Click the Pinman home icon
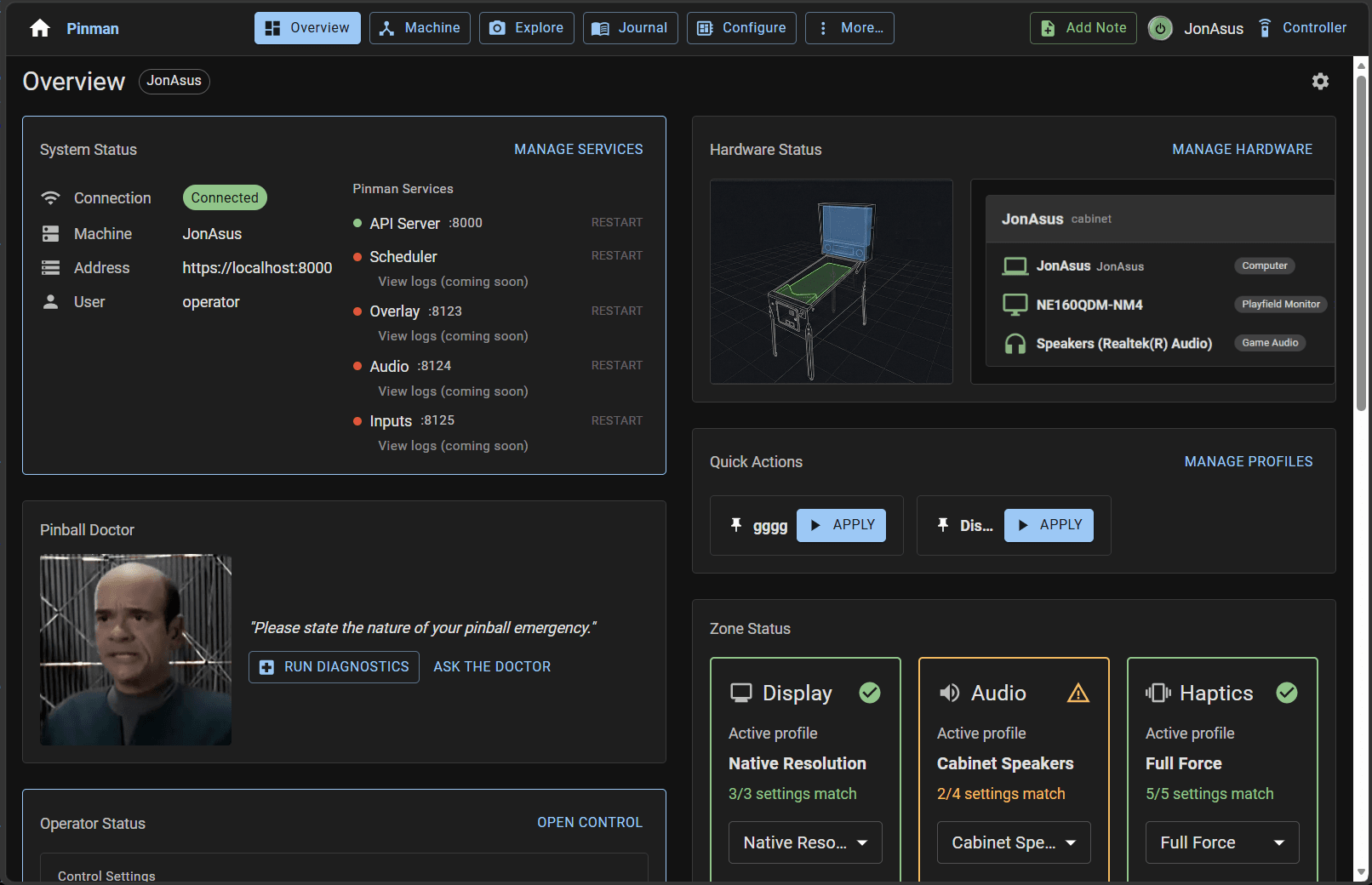This screenshot has width=1372, height=885. point(40,28)
